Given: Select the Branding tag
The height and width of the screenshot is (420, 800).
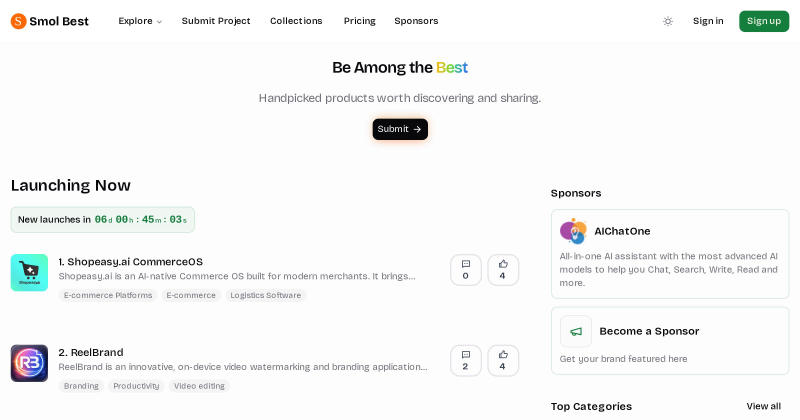Looking at the screenshot, I should click(81, 386).
